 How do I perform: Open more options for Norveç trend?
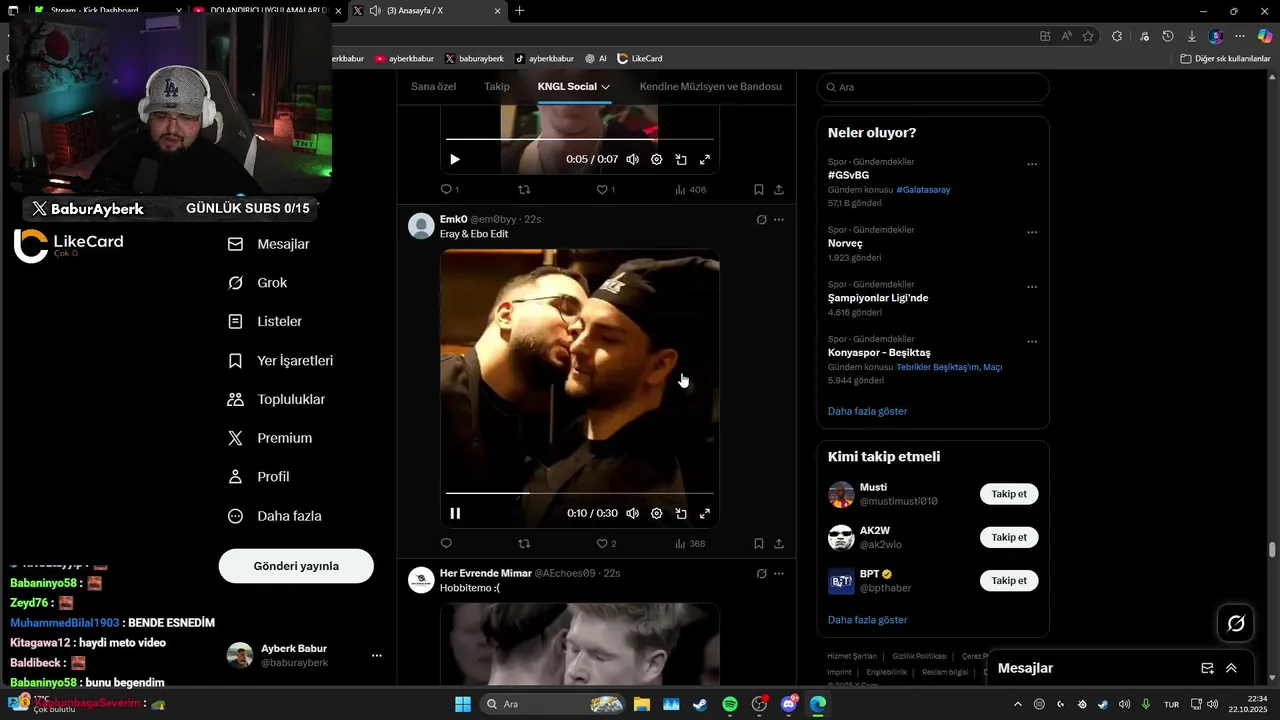coord(1032,232)
